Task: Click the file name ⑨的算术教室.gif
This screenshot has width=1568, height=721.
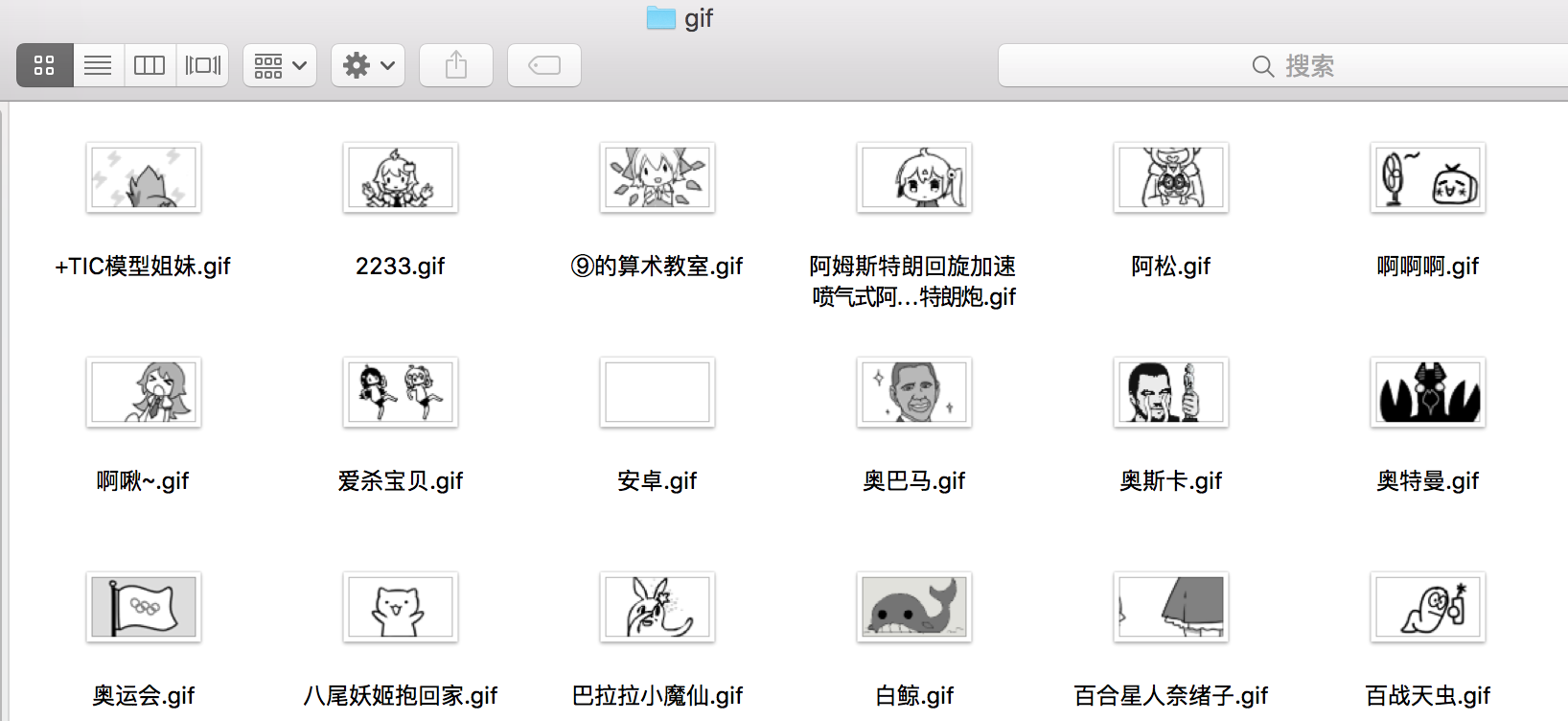Action: coord(657,266)
